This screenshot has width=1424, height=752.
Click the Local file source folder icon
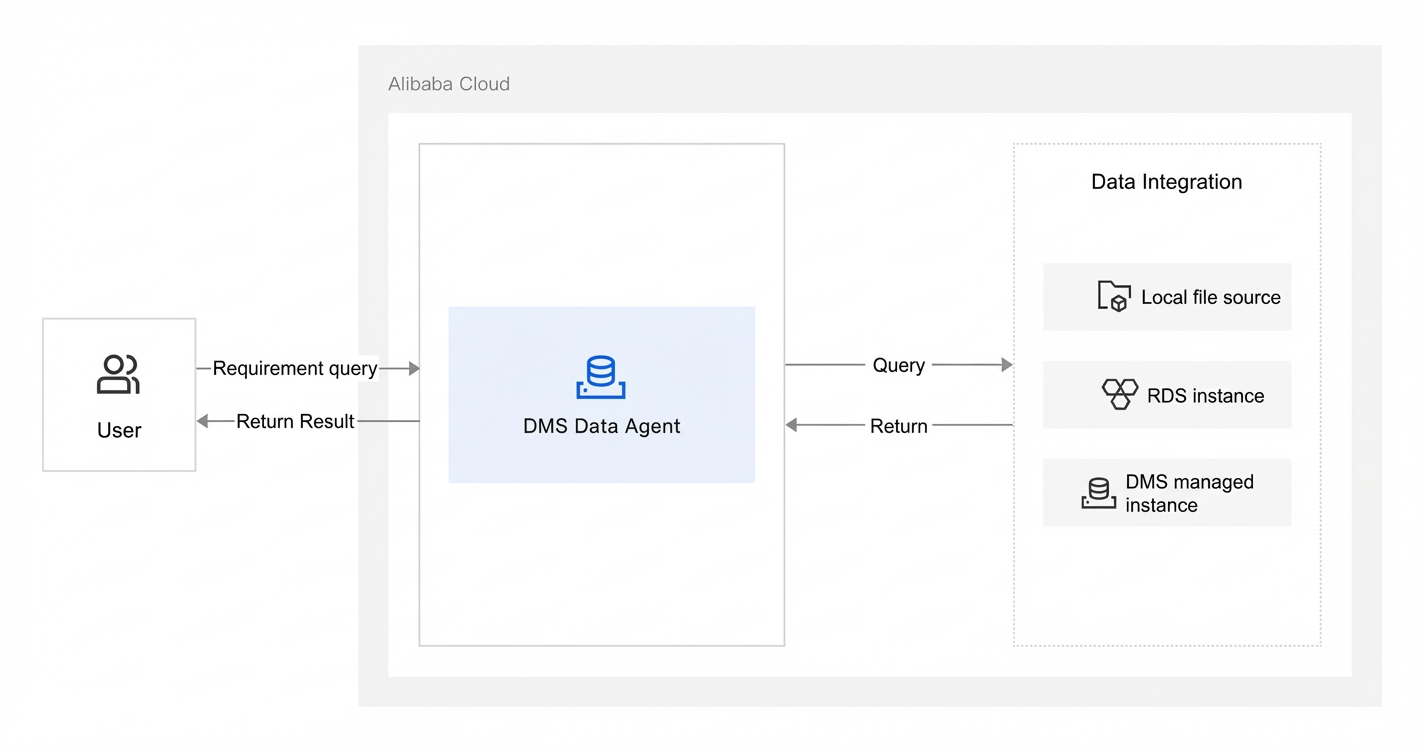[1114, 296]
